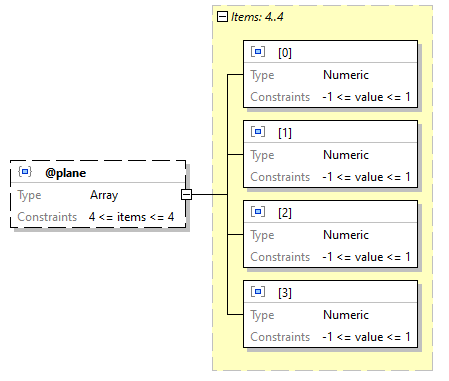Click the array item icon for [0]
This screenshot has height=381, width=449.
[258, 52]
